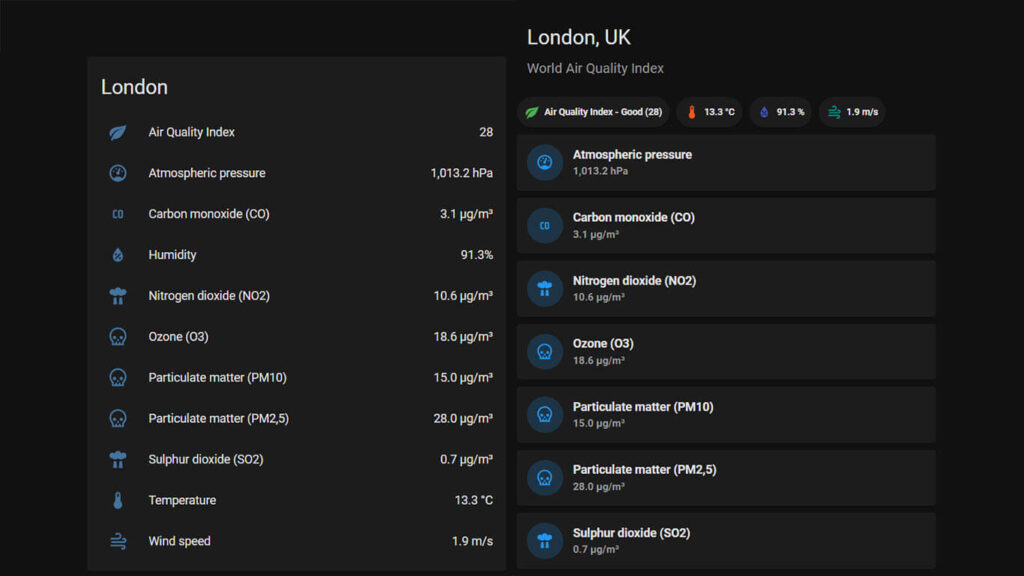Click the 3.1 µg/m³ value in the list
The image size is (1024, 576).
(x=466, y=214)
